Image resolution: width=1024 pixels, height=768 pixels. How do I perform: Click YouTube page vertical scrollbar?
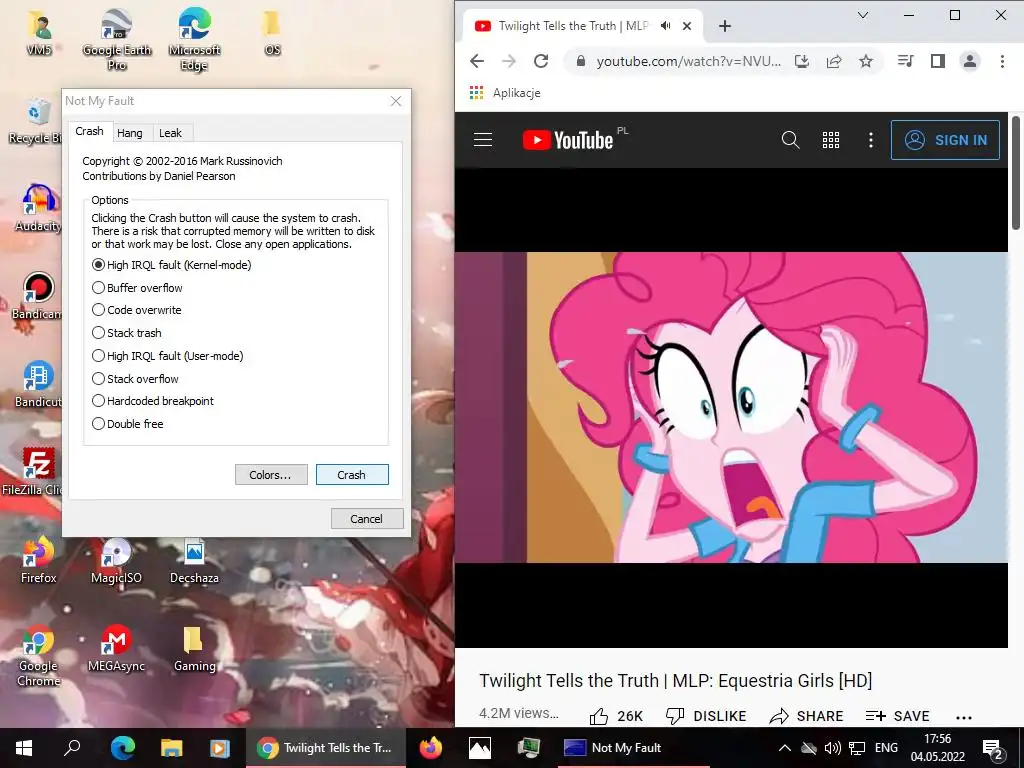tap(1016, 173)
